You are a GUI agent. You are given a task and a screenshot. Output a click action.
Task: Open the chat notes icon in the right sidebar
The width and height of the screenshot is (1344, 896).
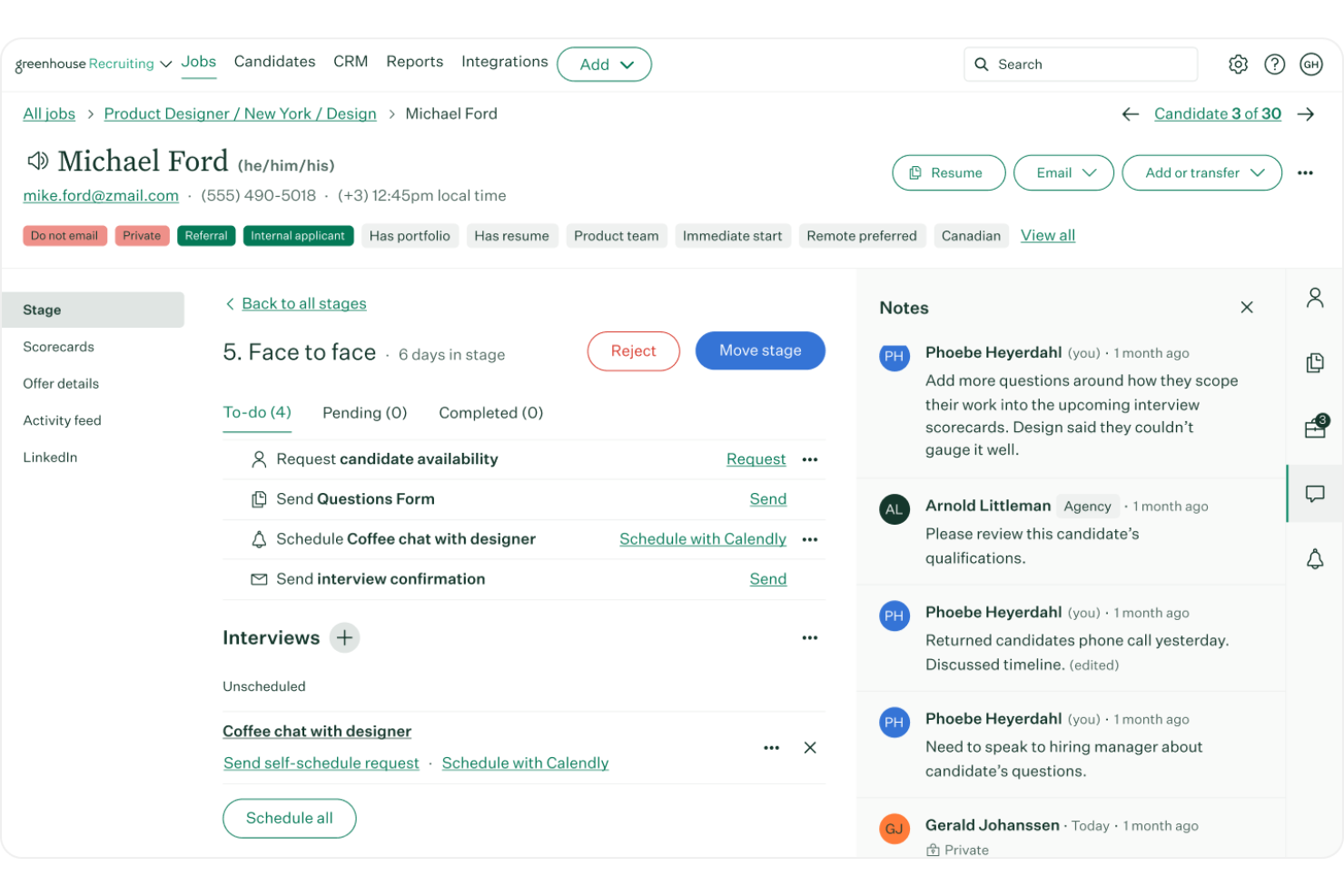coord(1314,494)
